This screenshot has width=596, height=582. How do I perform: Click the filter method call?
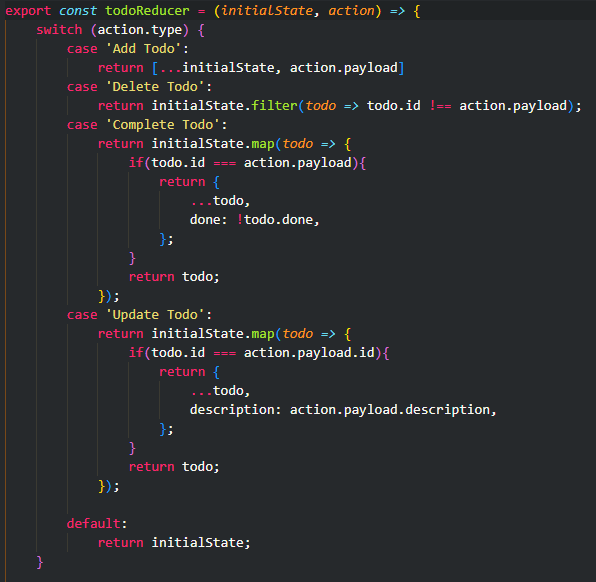coord(274,106)
